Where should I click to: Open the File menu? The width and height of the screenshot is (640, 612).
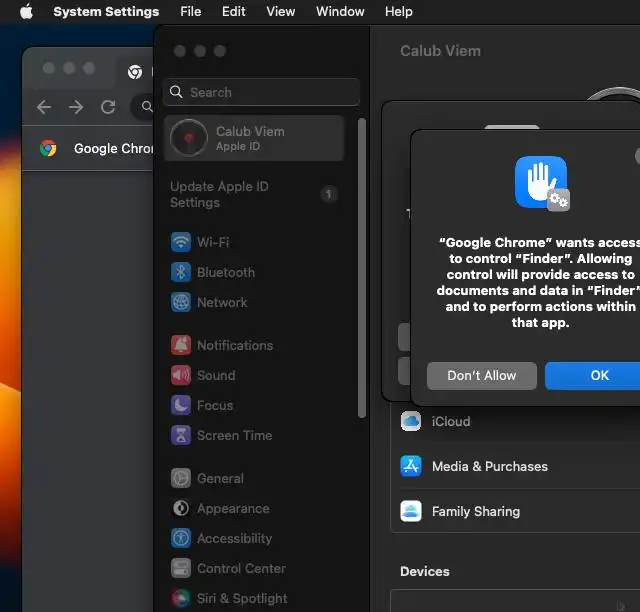pyautogui.click(x=191, y=11)
